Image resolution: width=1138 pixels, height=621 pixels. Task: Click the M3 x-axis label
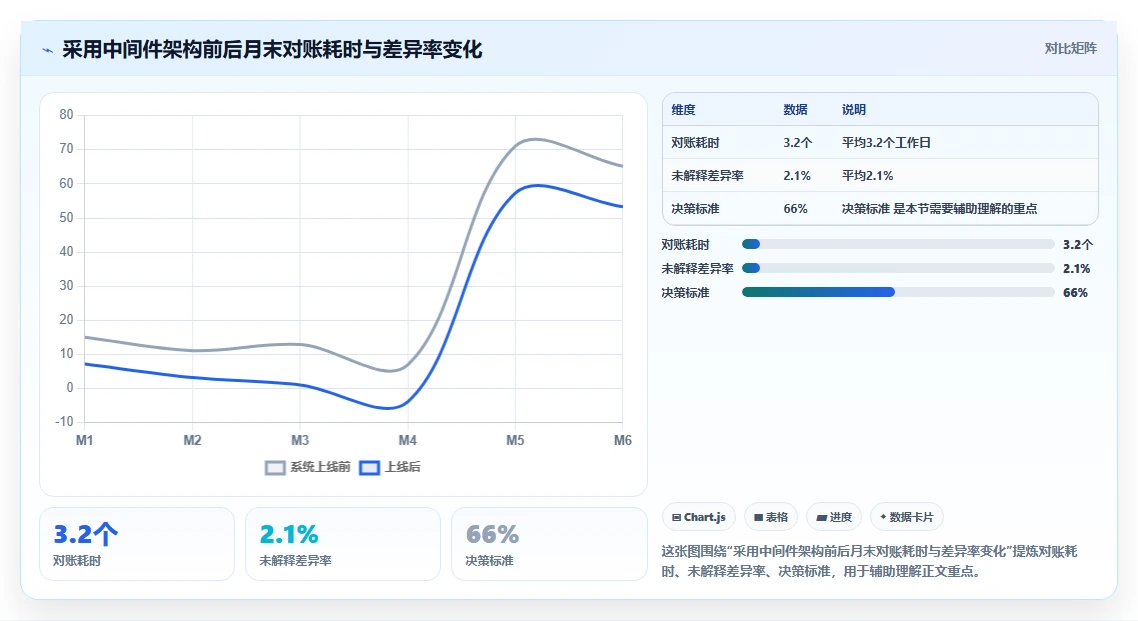pyautogui.click(x=300, y=440)
